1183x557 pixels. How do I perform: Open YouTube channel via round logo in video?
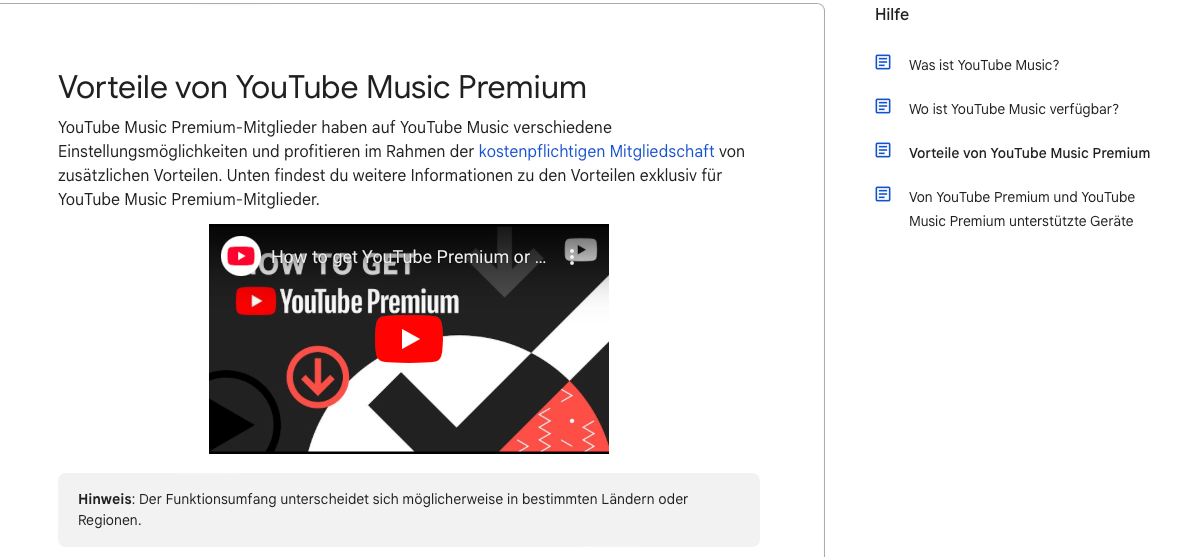pyautogui.click(x=241, y=256)
